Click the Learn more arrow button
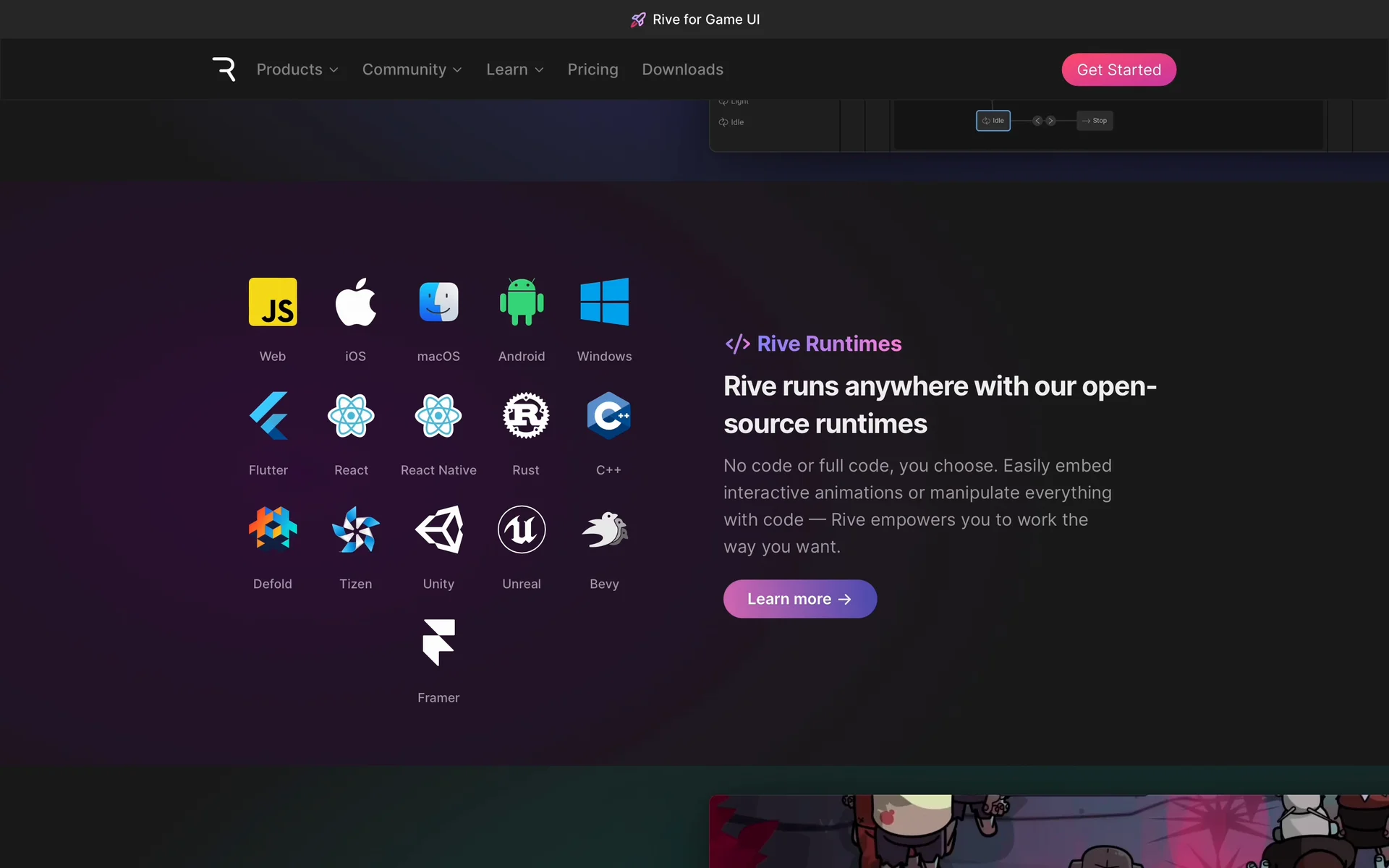 point(799,599)
